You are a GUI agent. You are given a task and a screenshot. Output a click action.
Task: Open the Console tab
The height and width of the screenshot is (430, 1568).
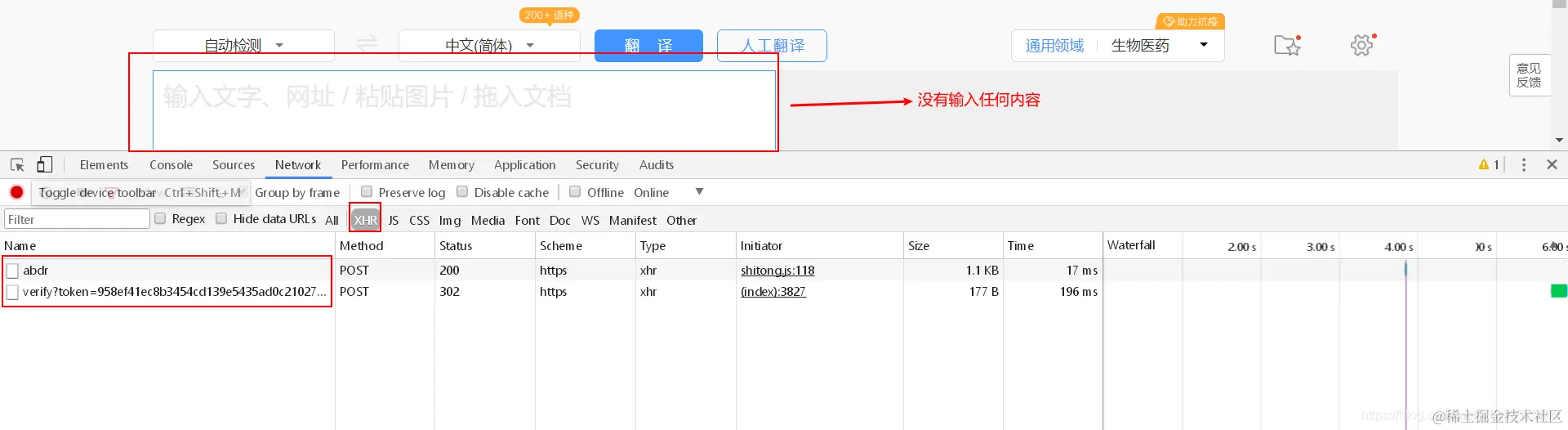coord(171,164)
